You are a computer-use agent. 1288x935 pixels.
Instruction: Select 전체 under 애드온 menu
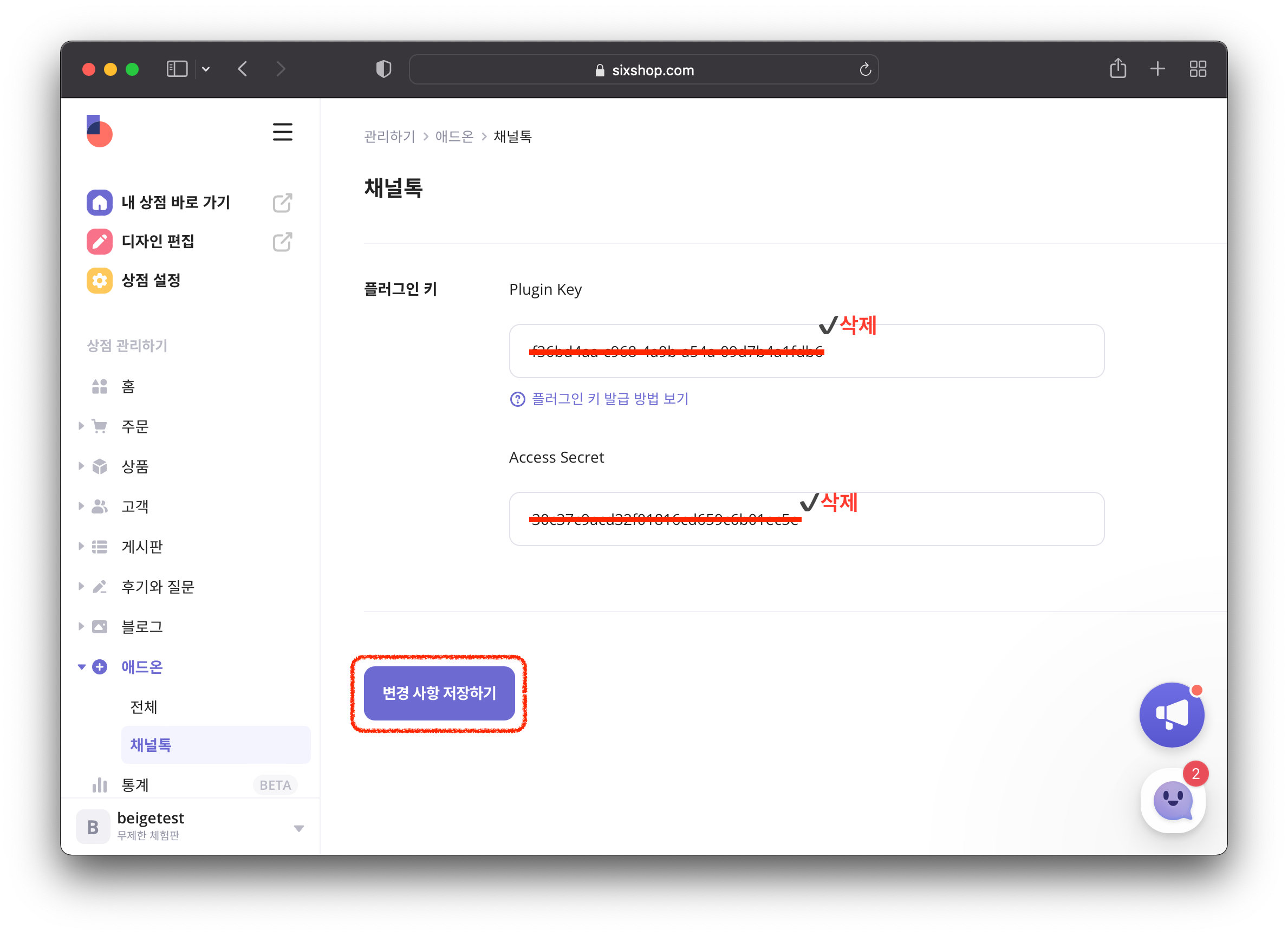pyautogui.click(x=144, y=706)
